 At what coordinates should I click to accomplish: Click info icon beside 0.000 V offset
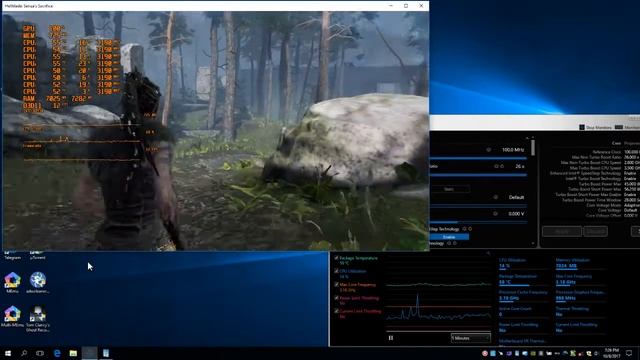(x=496, y=213)
